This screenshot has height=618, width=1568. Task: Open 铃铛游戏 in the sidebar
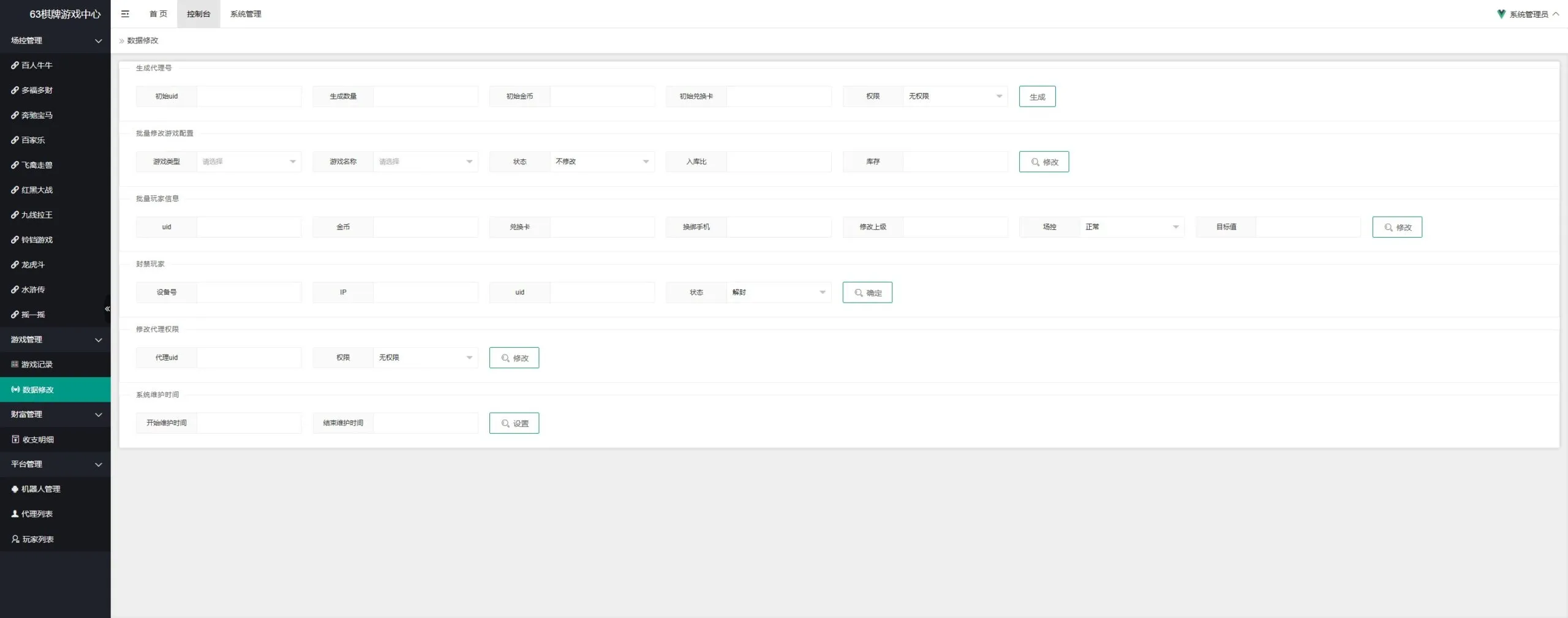pyautogui.click(x=55, y=239)
